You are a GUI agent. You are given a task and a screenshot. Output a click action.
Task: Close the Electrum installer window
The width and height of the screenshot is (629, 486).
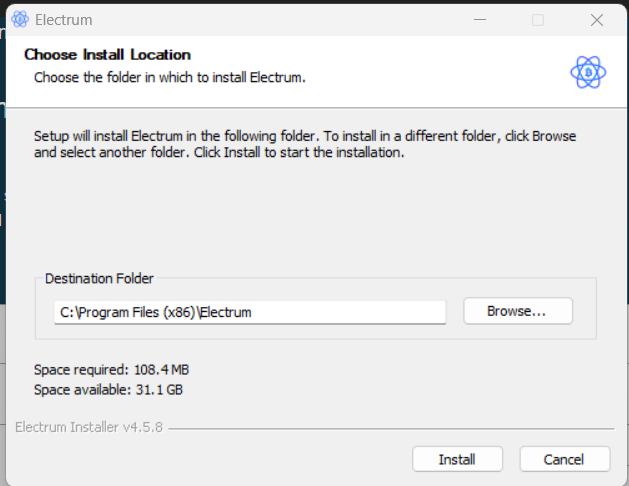click(x=597, y=19)
